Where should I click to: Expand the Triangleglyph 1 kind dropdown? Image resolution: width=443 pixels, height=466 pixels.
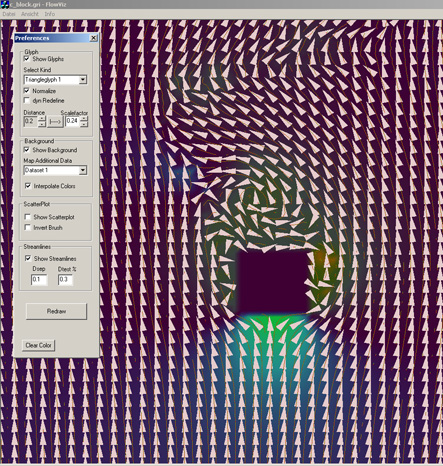click(83, 80)
